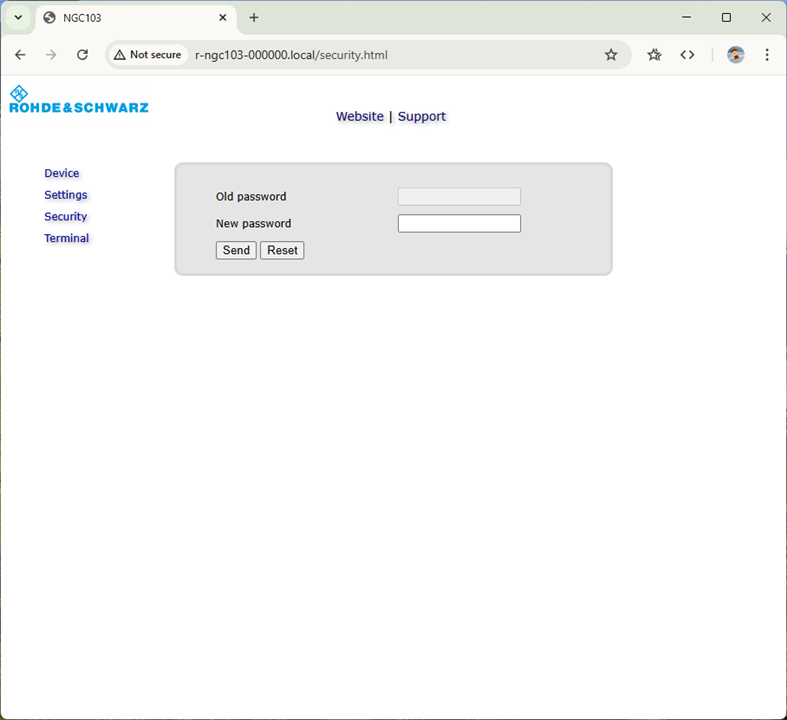
Task: Click the New password field
Action: tap(459, 224)
